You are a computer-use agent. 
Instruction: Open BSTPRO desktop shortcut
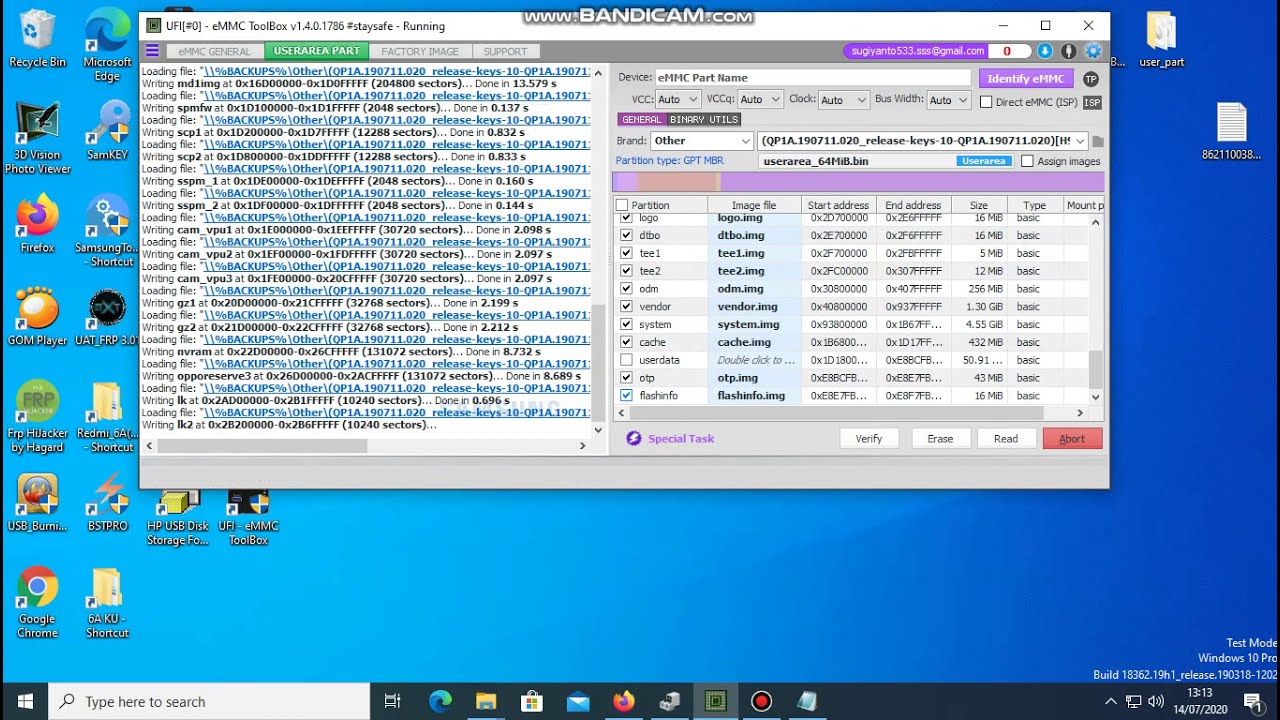click(107, 503)
